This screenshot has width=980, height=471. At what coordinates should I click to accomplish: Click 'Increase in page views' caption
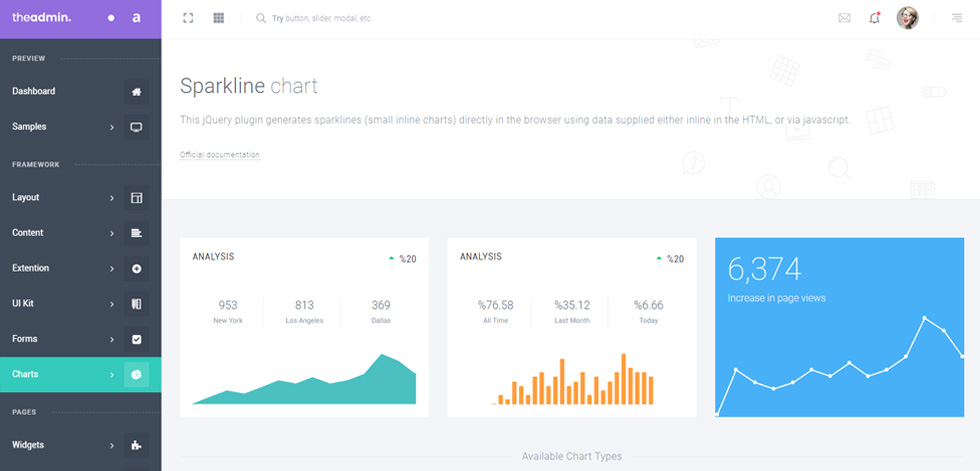tap(776, 298)
